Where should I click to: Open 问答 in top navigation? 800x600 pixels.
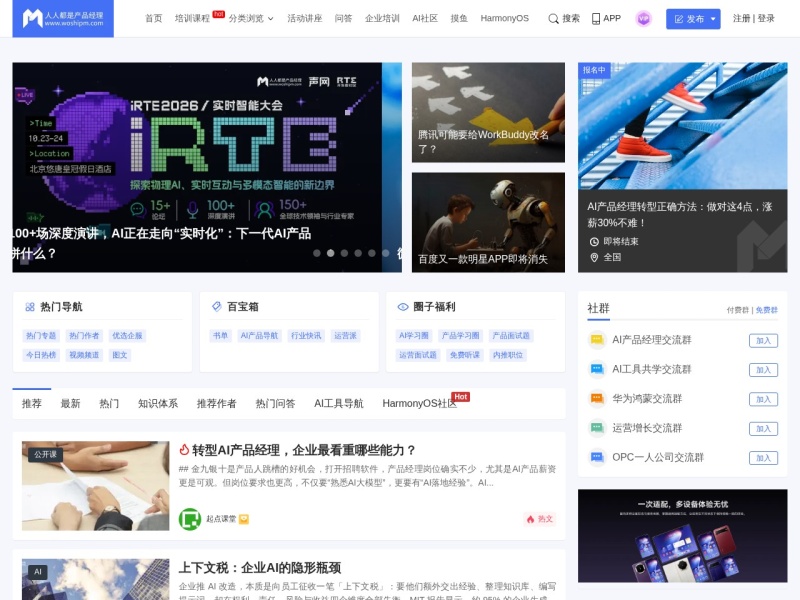click(x=343, y=18)
